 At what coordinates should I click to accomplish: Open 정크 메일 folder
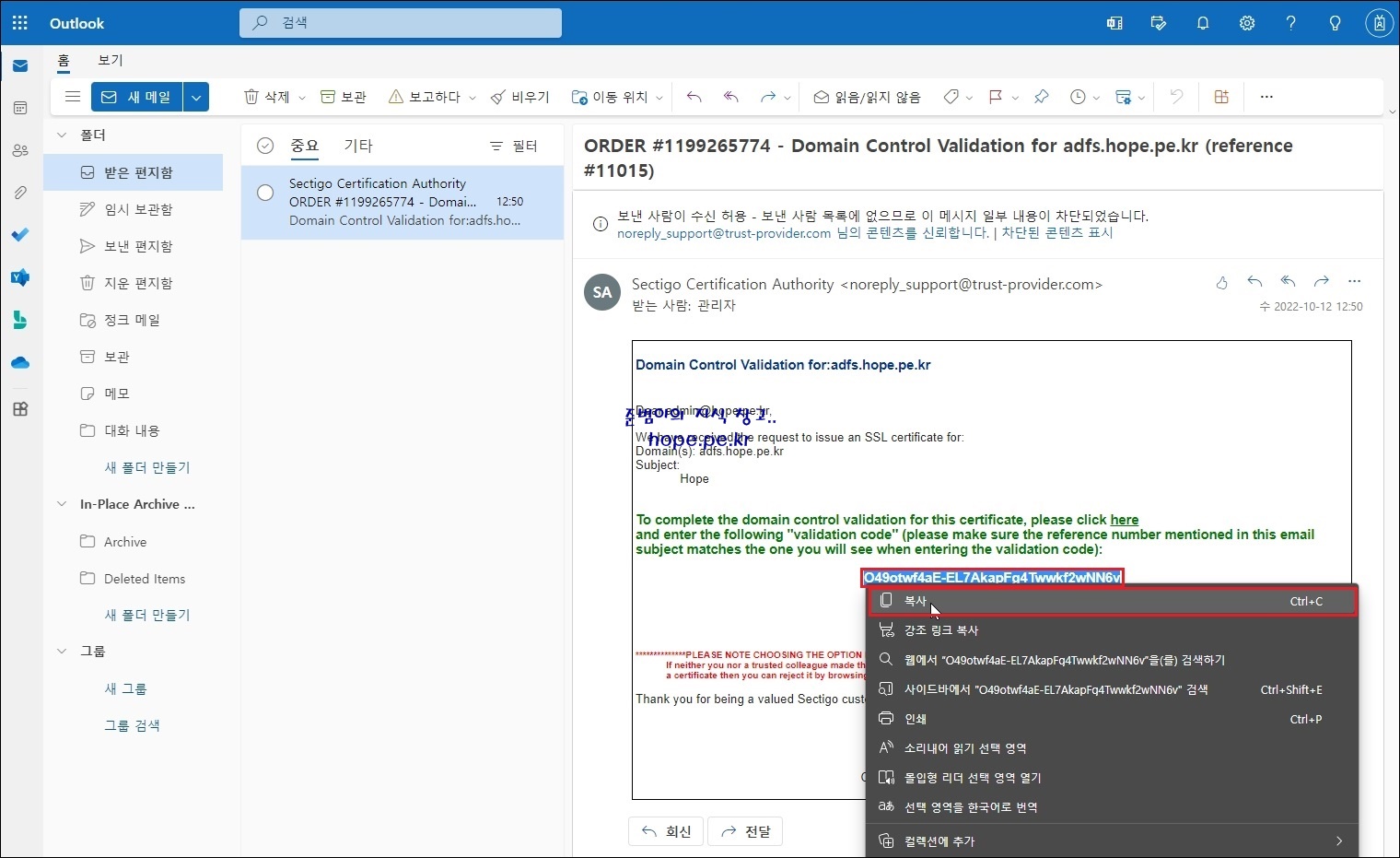[134, 320]
